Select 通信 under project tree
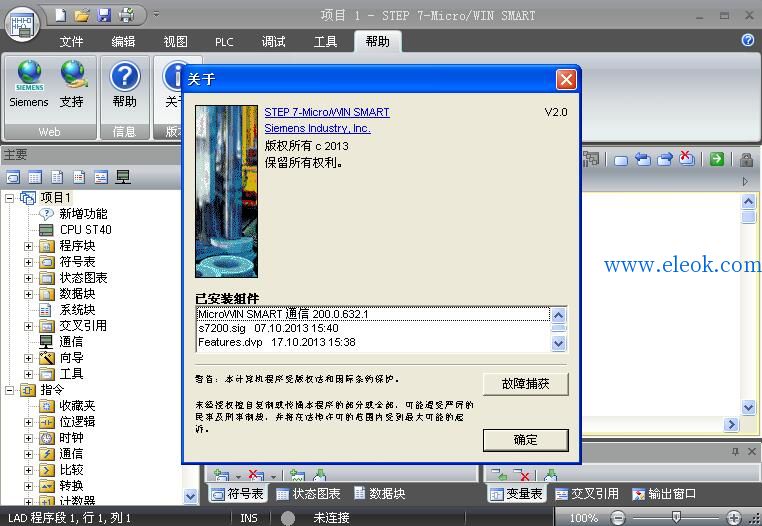This screenshot has height=526, width=762. 71,342
